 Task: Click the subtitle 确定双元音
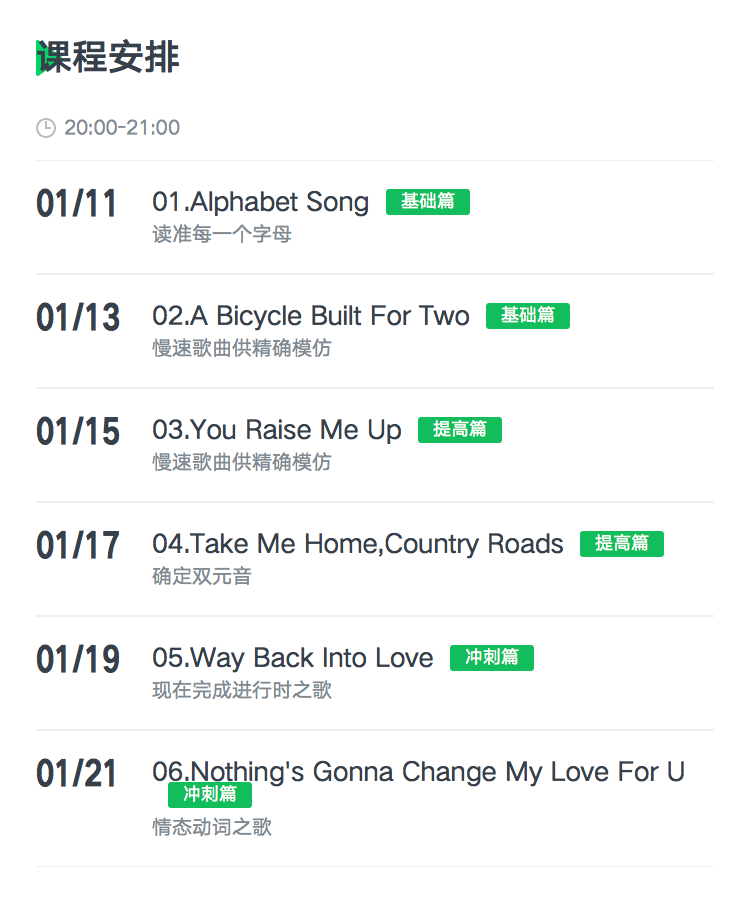pyautogui.click(x=202, y=576)
